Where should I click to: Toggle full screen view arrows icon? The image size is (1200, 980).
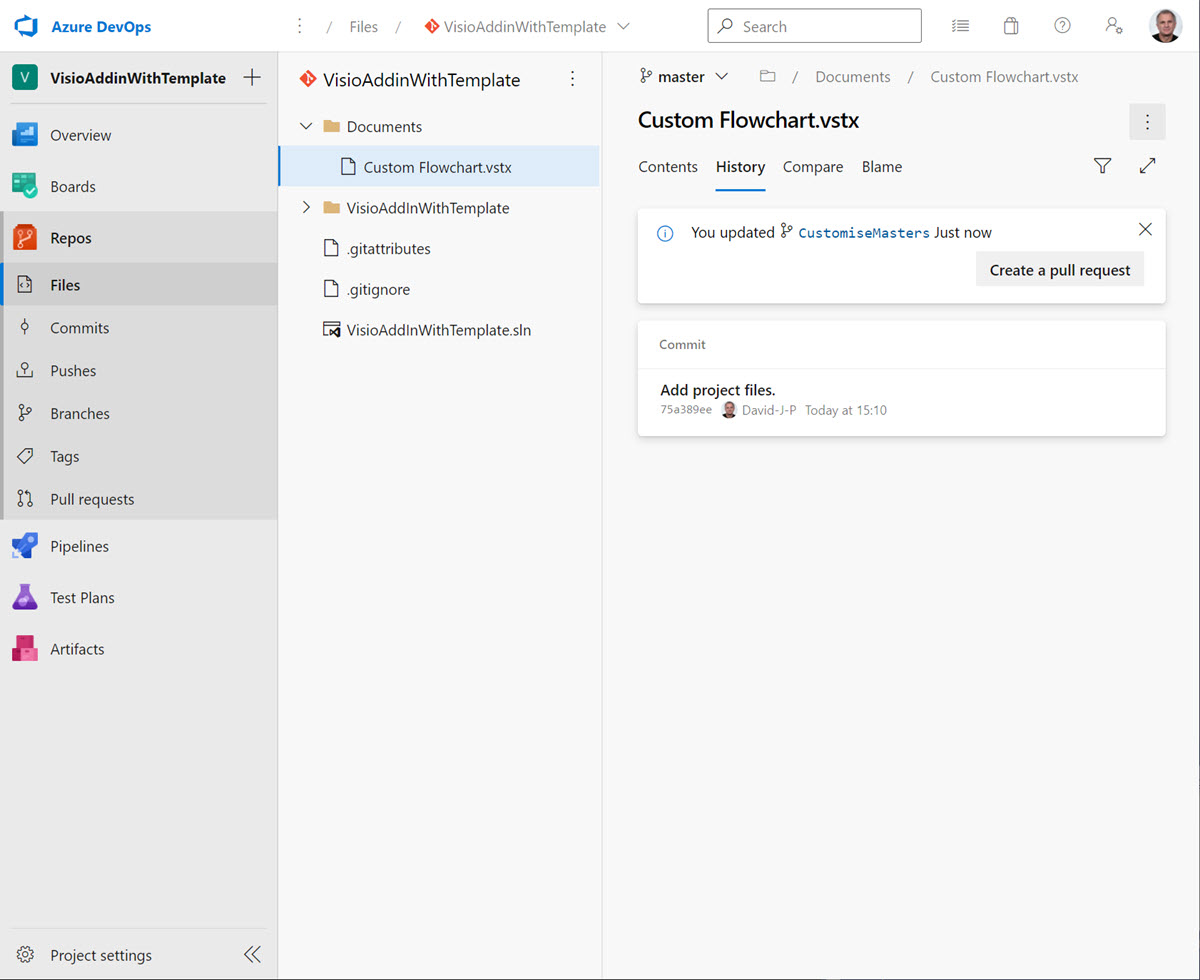(x=1147, y=166)
